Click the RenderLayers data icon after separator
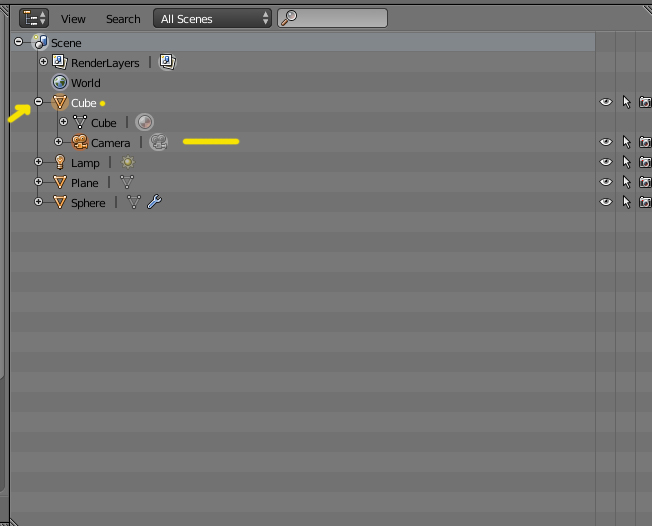This screenshot has height=526, width=652. coord(168,62)
